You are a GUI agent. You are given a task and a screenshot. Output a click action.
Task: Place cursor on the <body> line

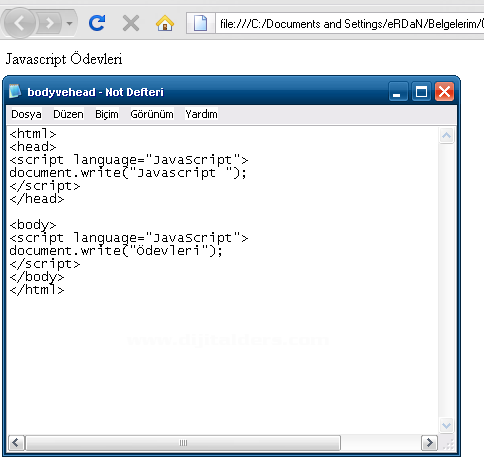point(33,225)
